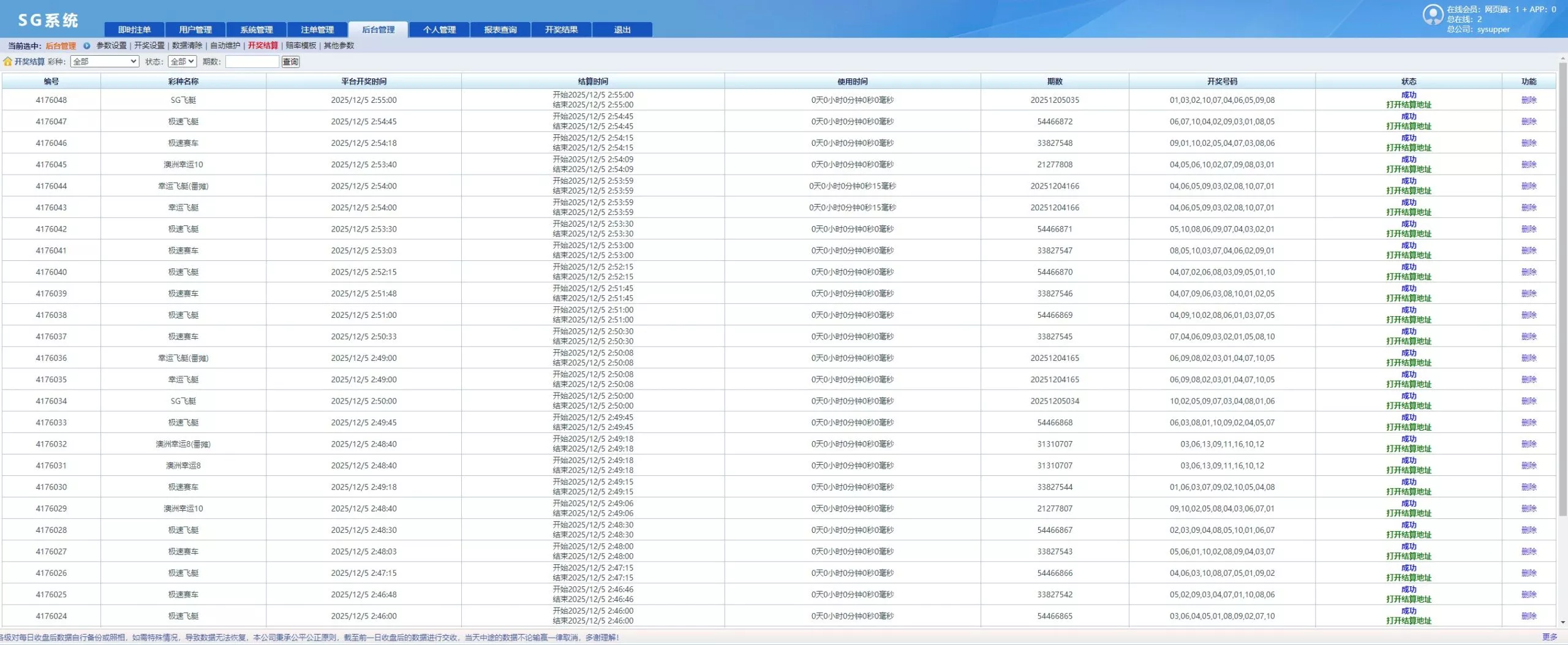Click the scrollbar up arrow
This screenshot has width=1568, height=645.
[1562, 59]
